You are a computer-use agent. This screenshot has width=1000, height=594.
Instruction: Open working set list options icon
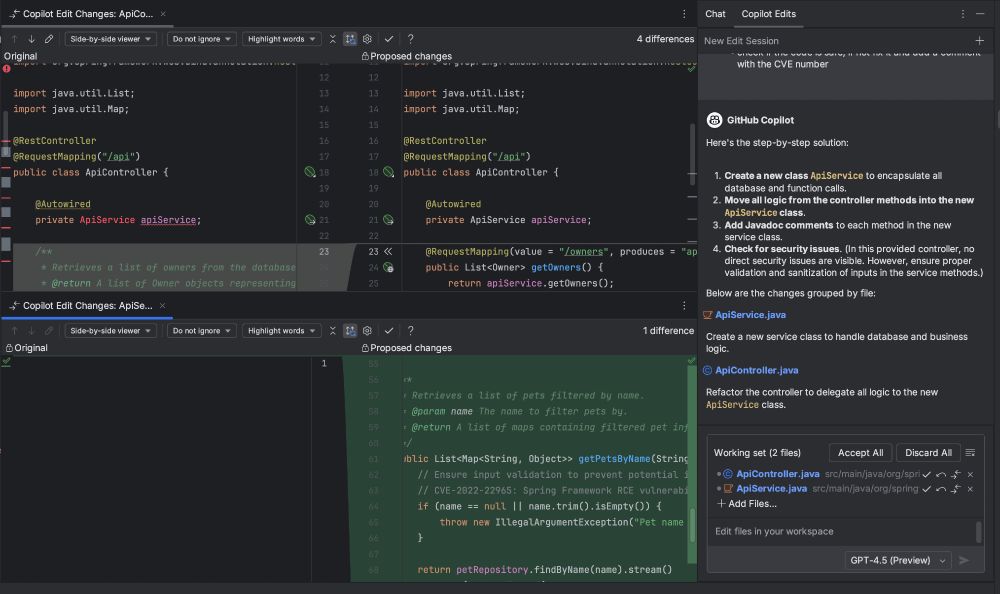coord(970,452)
